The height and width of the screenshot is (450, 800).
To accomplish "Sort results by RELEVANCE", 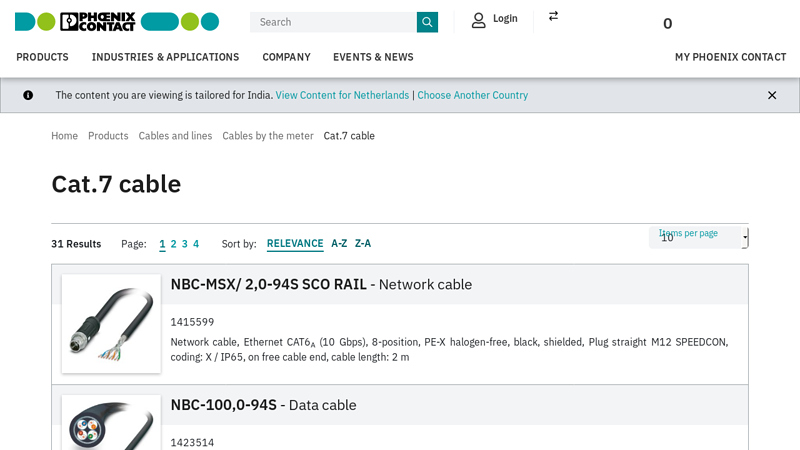I will 295,244.
